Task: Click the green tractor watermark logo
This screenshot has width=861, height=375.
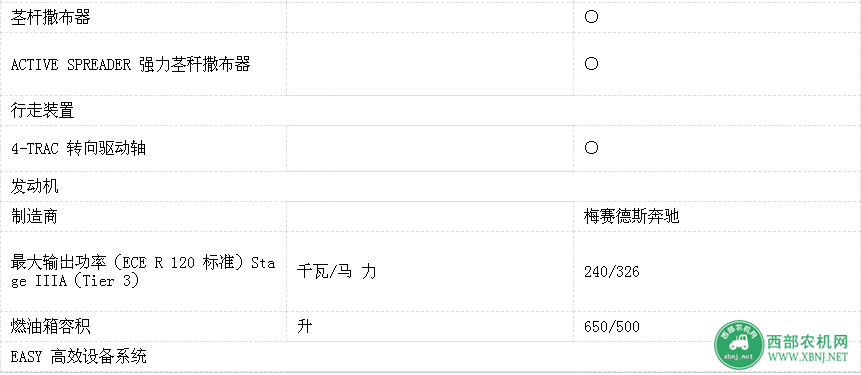Action: [x=739, y=345]
